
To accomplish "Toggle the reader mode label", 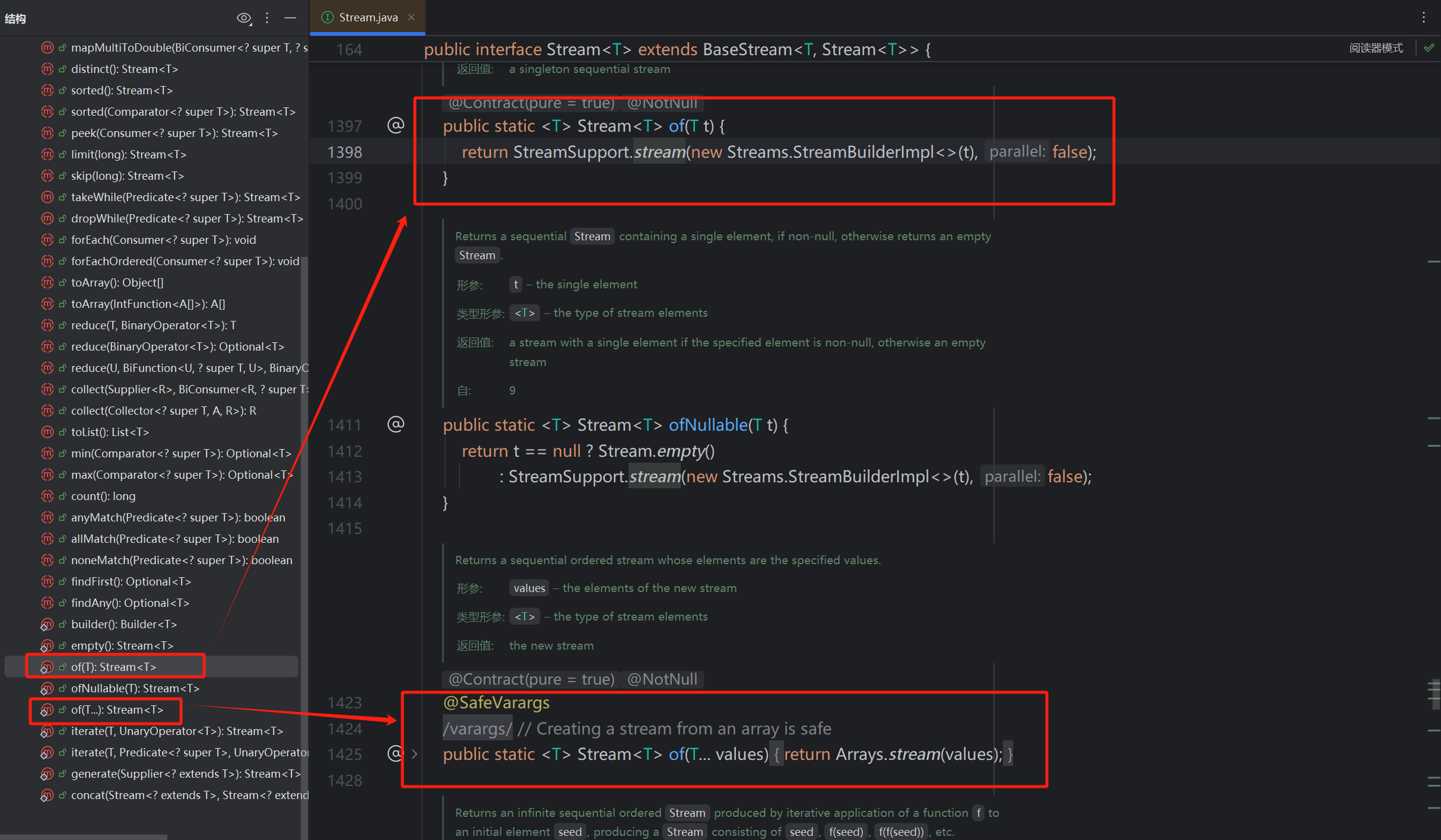I will [x=1376, y=48].
